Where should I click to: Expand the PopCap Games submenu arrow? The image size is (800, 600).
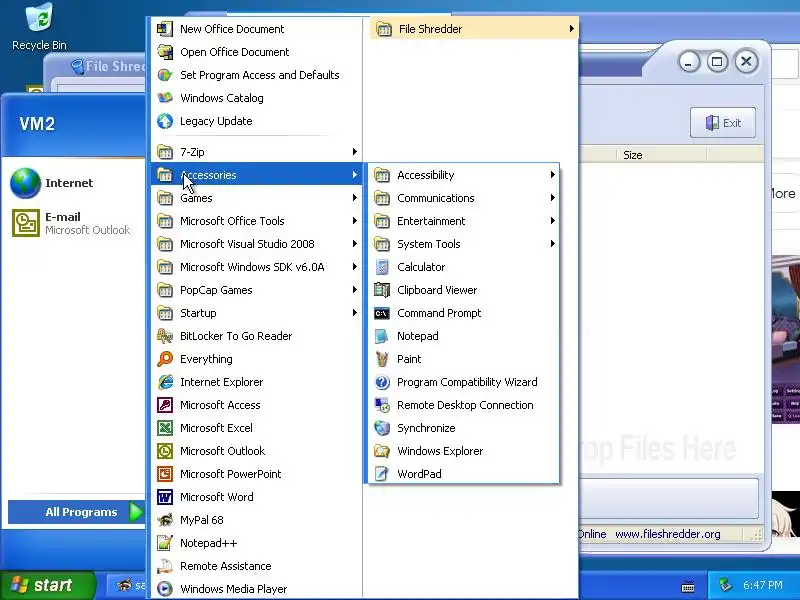[355, 289]
